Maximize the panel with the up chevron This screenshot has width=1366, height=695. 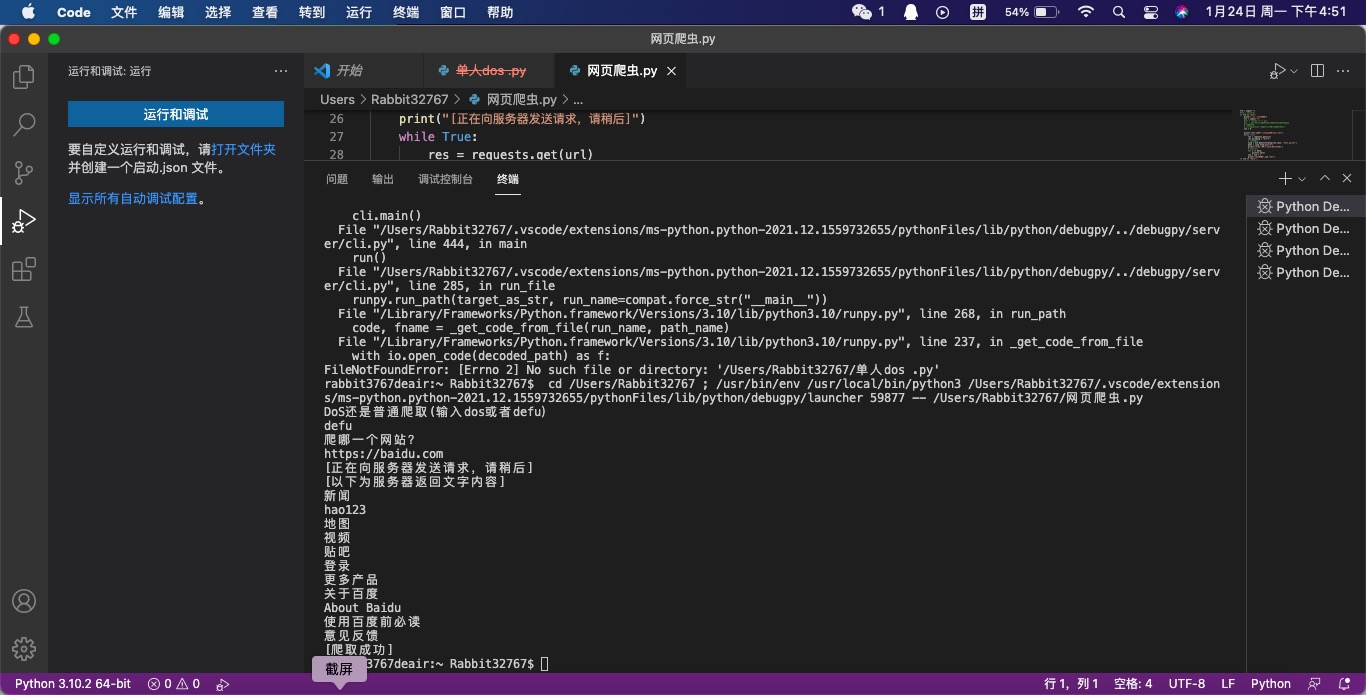point(1325,178)
